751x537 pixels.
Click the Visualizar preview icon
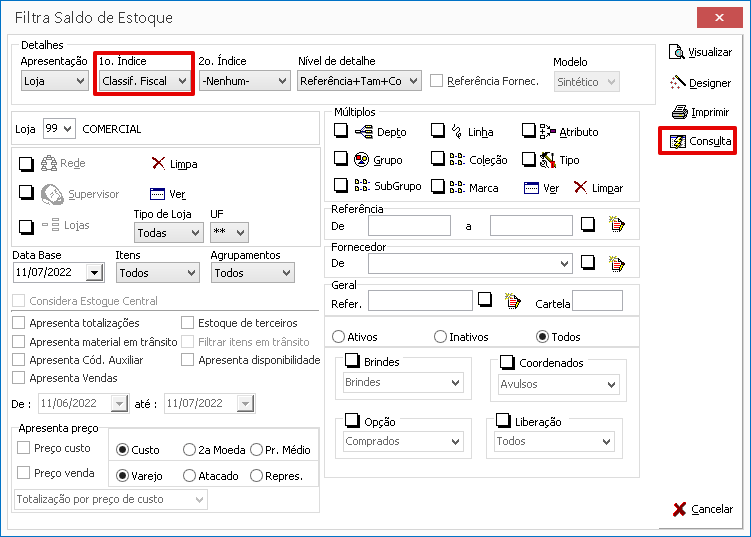coord(677,52)
